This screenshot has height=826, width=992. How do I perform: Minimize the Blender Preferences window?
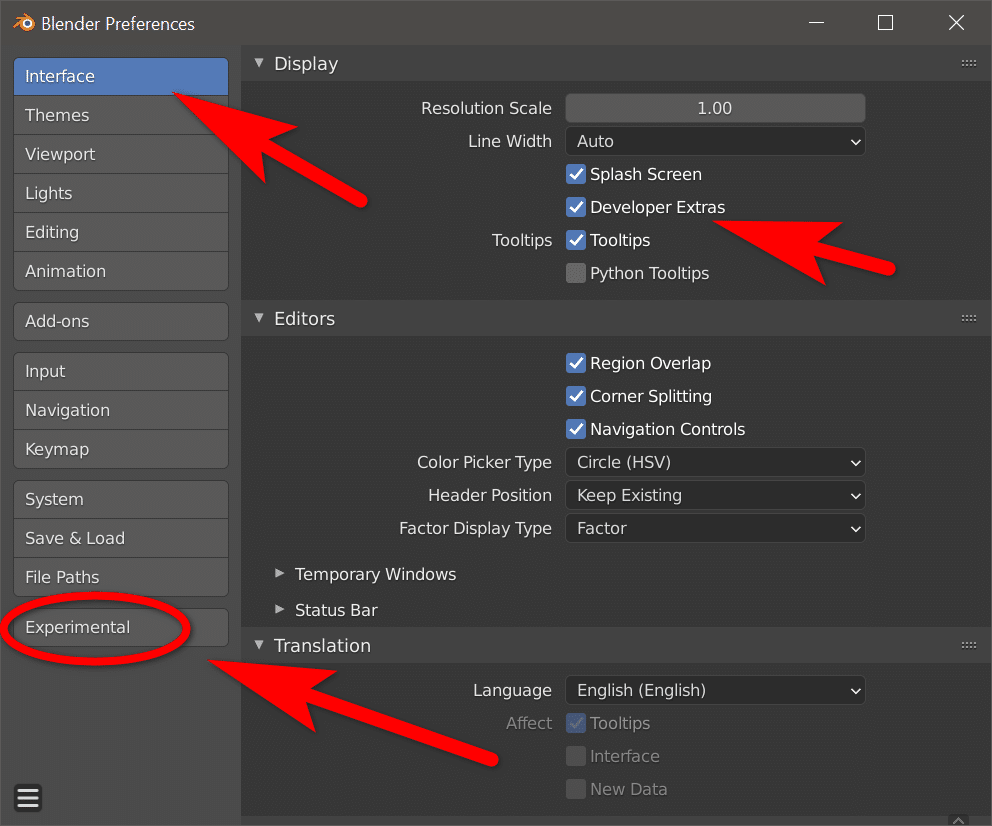[816, 23]
